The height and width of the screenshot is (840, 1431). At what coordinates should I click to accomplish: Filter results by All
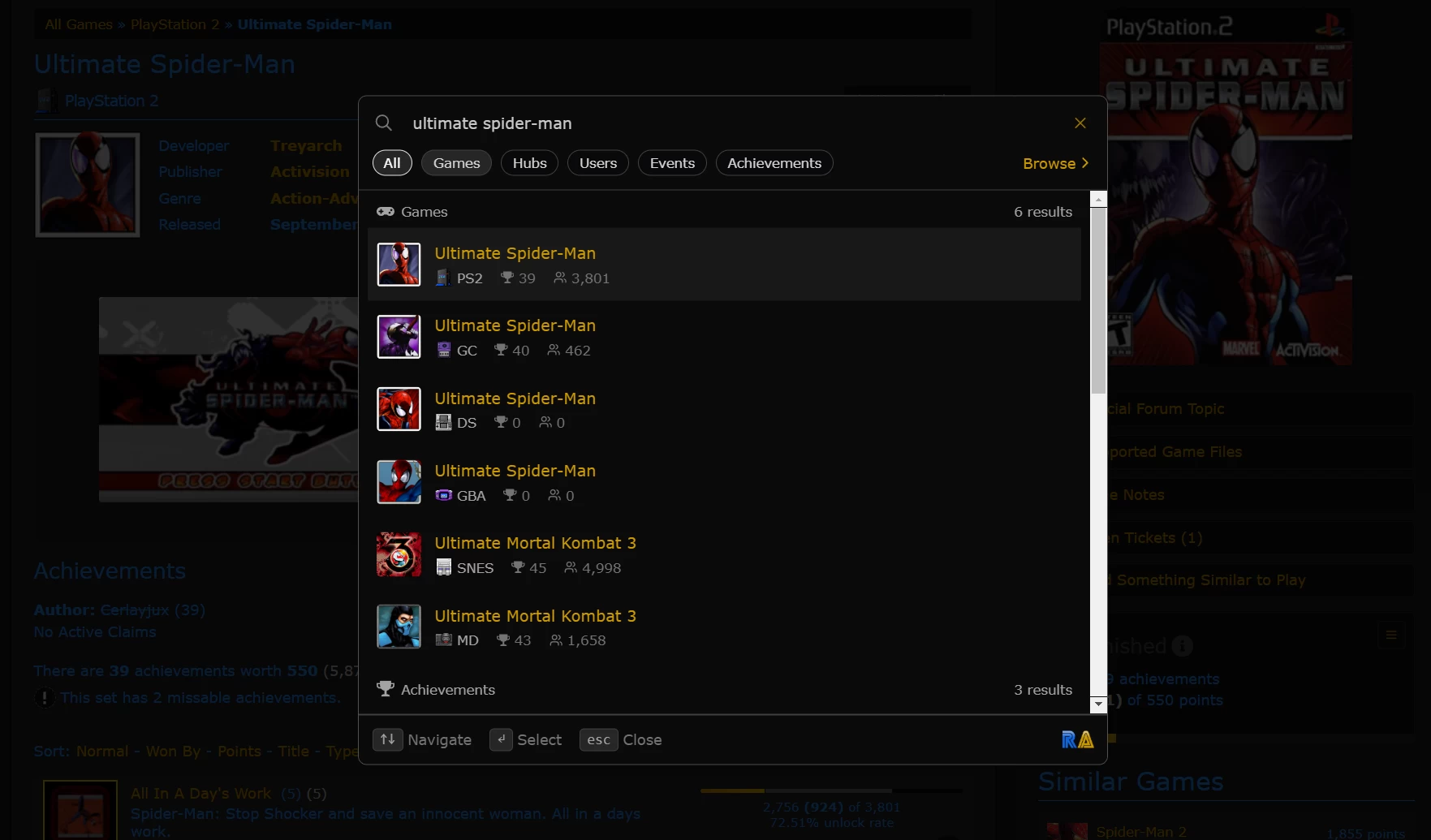click(392, 163)
